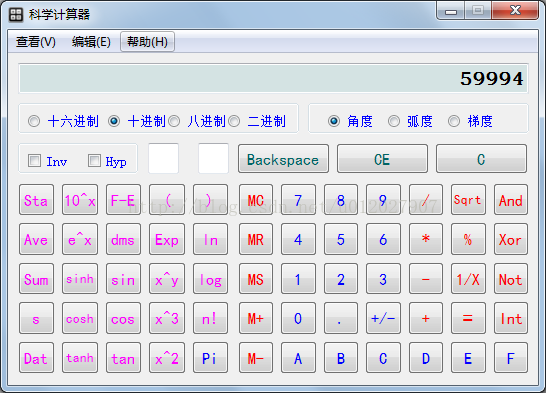Click the Sqrt button
The width and height of the screenshot is (546, 393).
point(468,200)
